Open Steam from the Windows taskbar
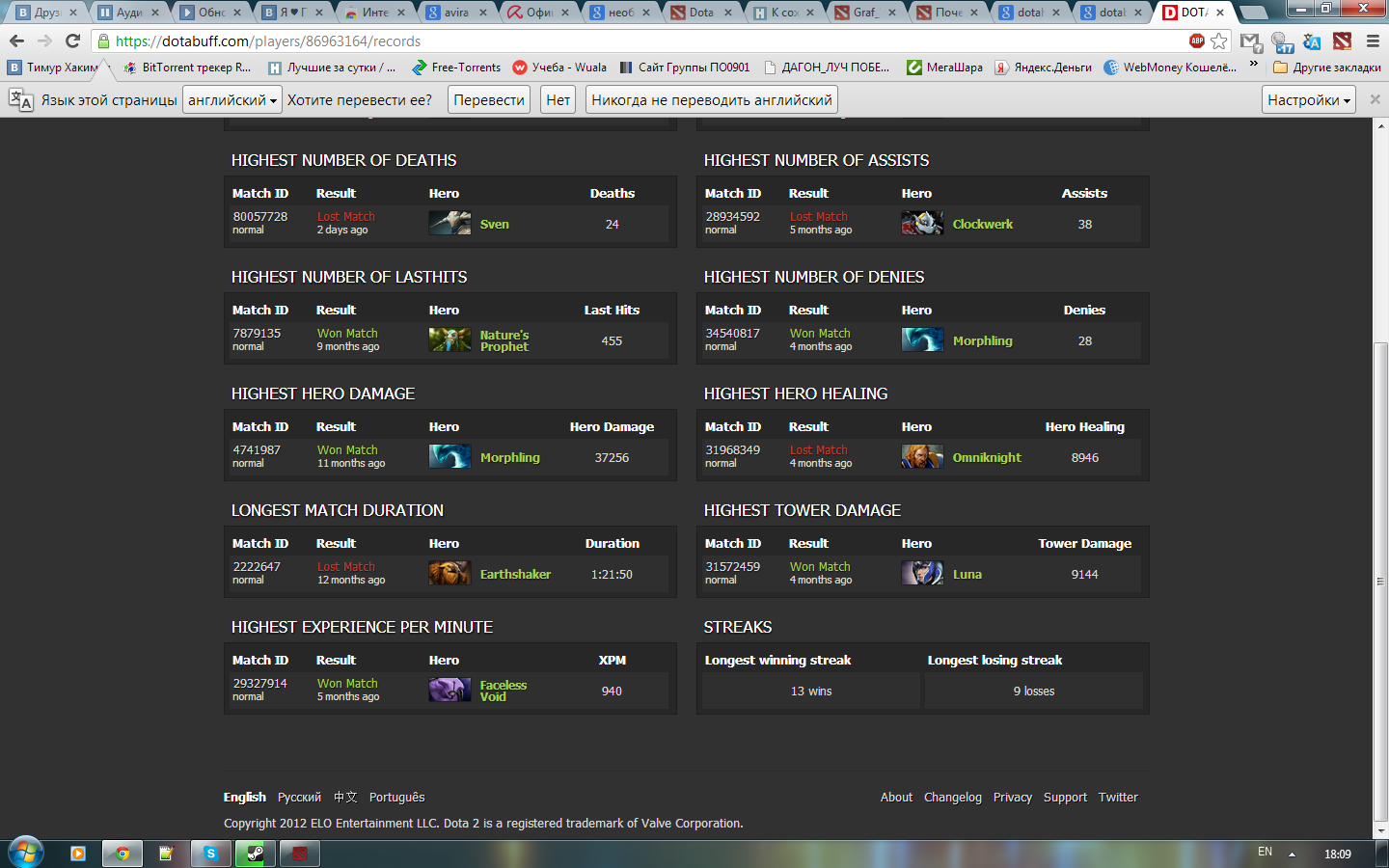Viewport: 1389px width, 868px height. click(x=255, y=854)
